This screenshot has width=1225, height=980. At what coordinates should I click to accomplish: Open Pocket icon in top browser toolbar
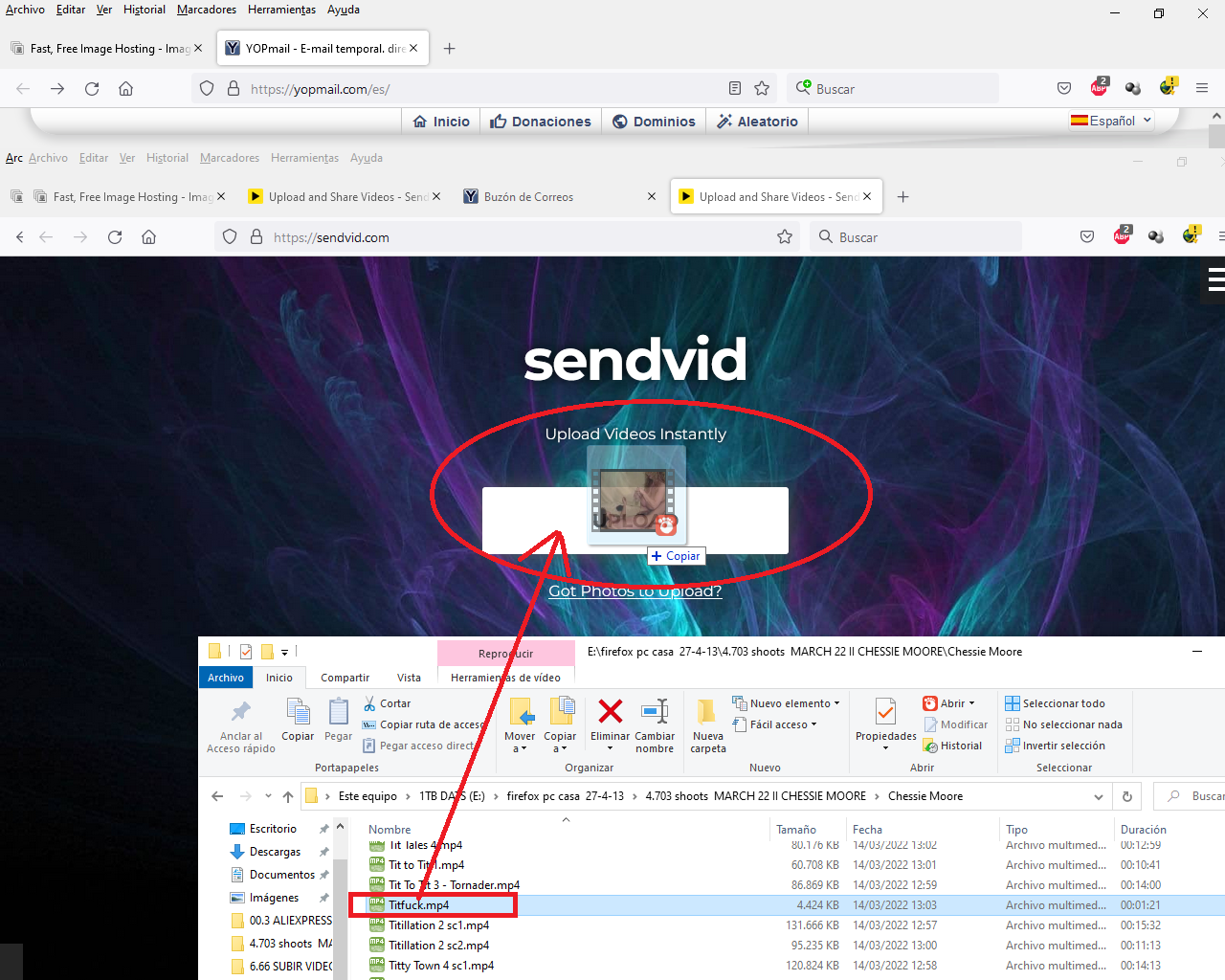(1064, 88)
